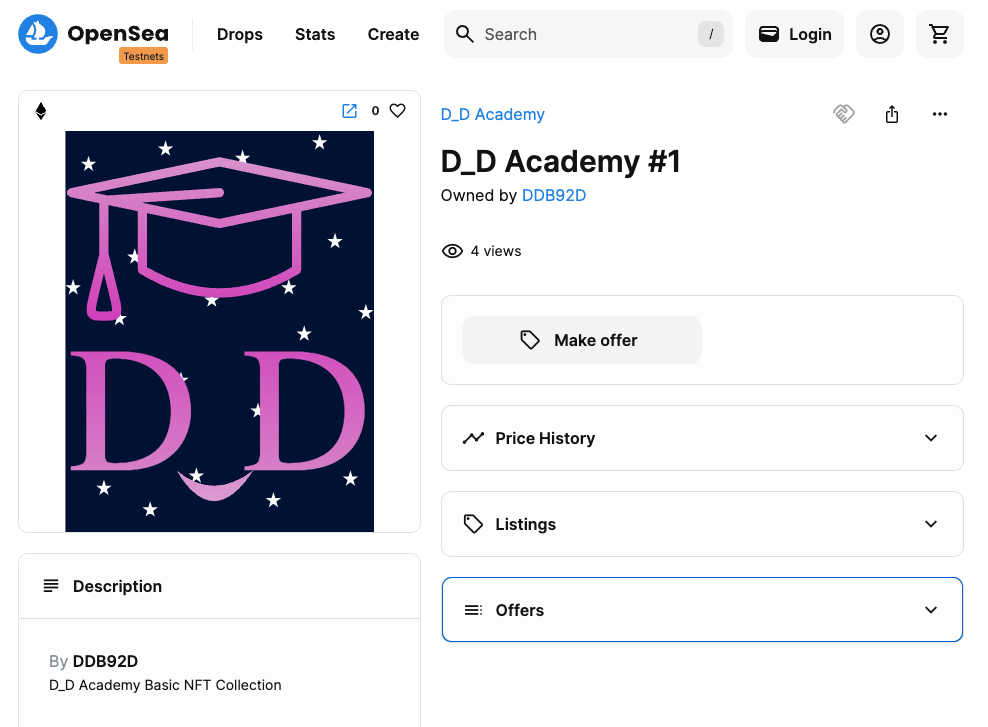988x727 pixels.
Task: Click the OpenSea sailboat logo
Action: click(38, 34)
